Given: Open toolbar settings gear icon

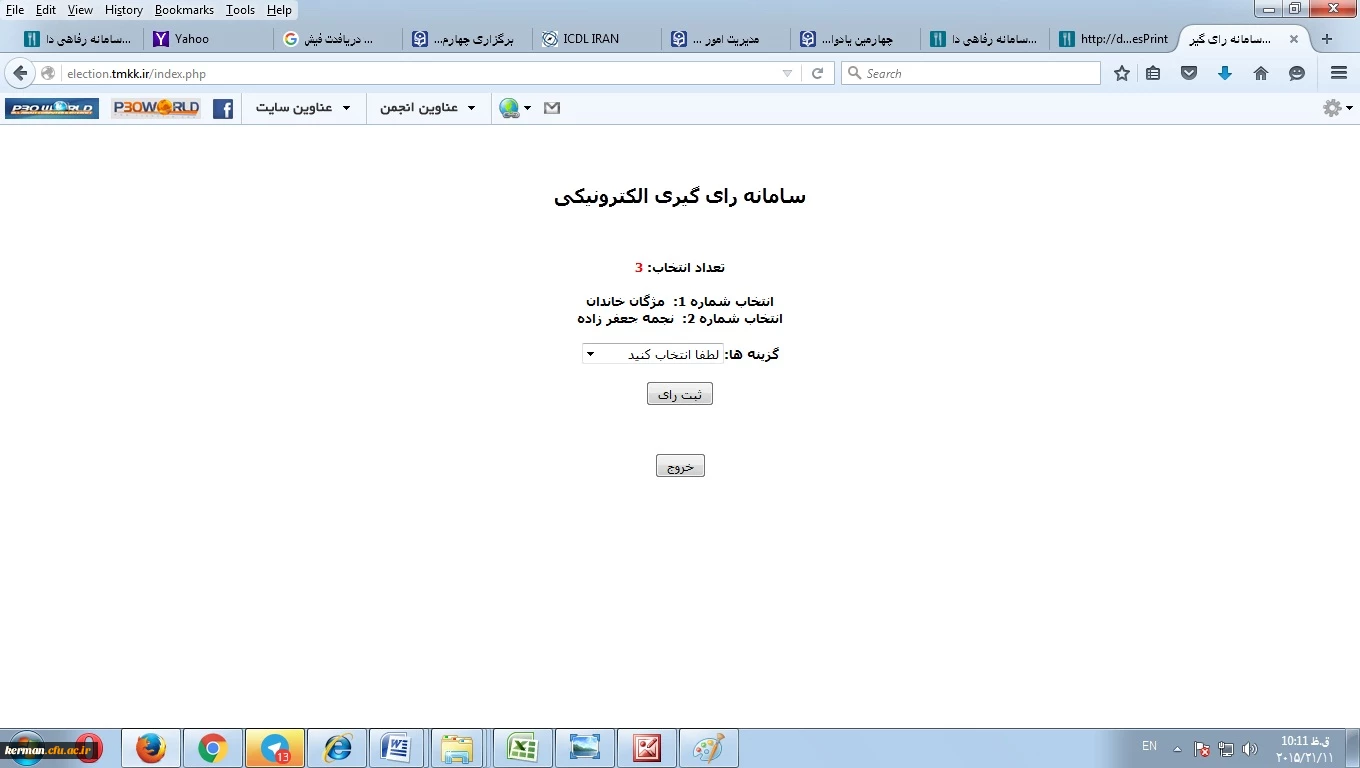Looking at the screenshot, I should coord(1336,108).
